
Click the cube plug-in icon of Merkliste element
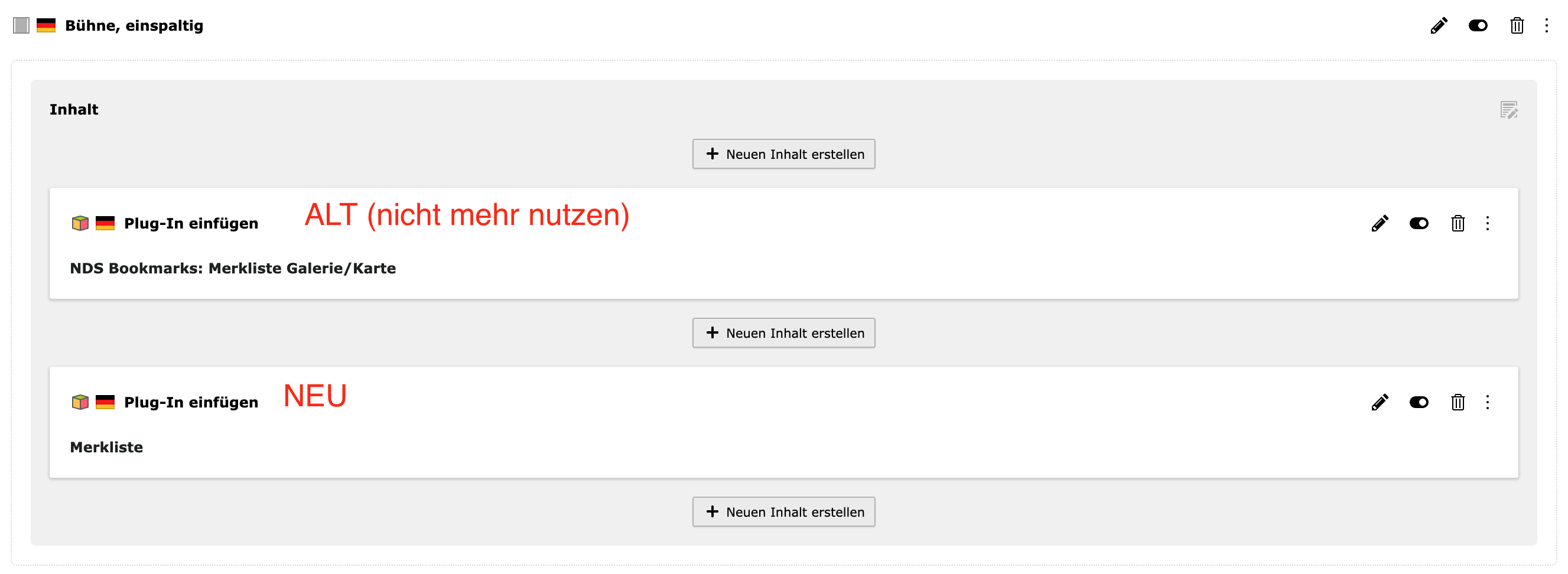click(80, 402)
